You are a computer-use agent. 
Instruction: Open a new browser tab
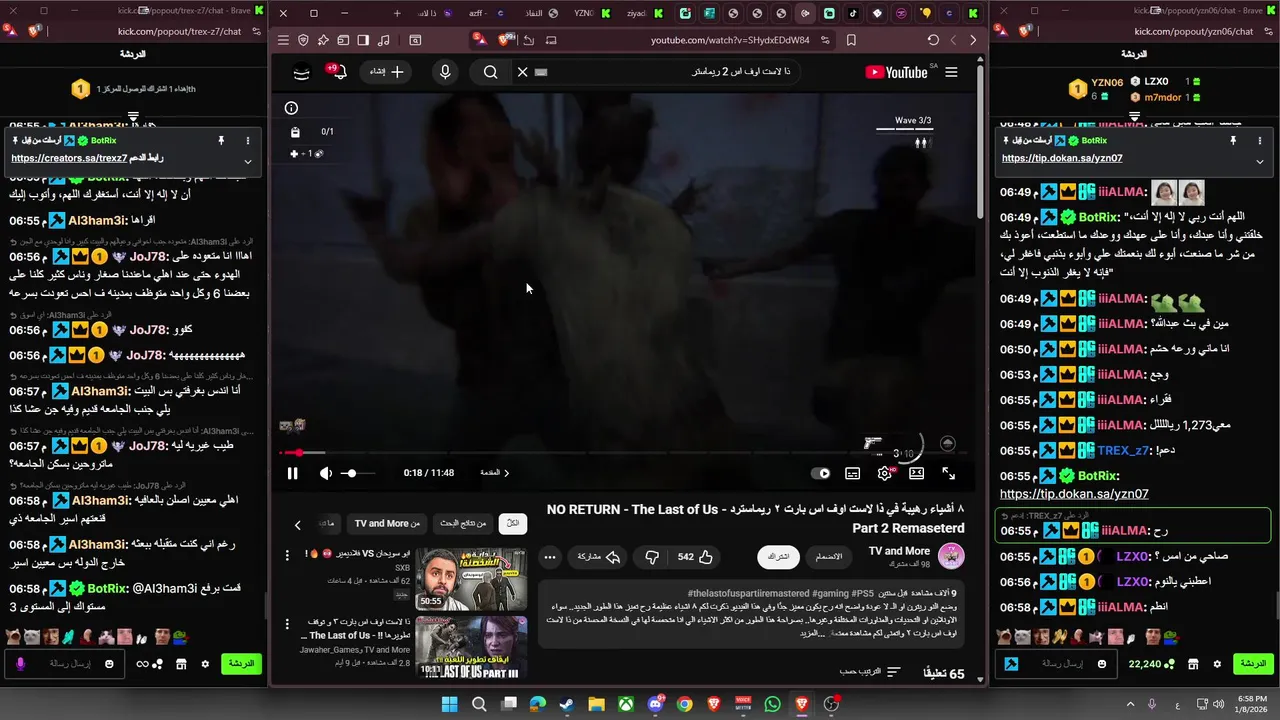pyautogui.click(x=397, y=13)
